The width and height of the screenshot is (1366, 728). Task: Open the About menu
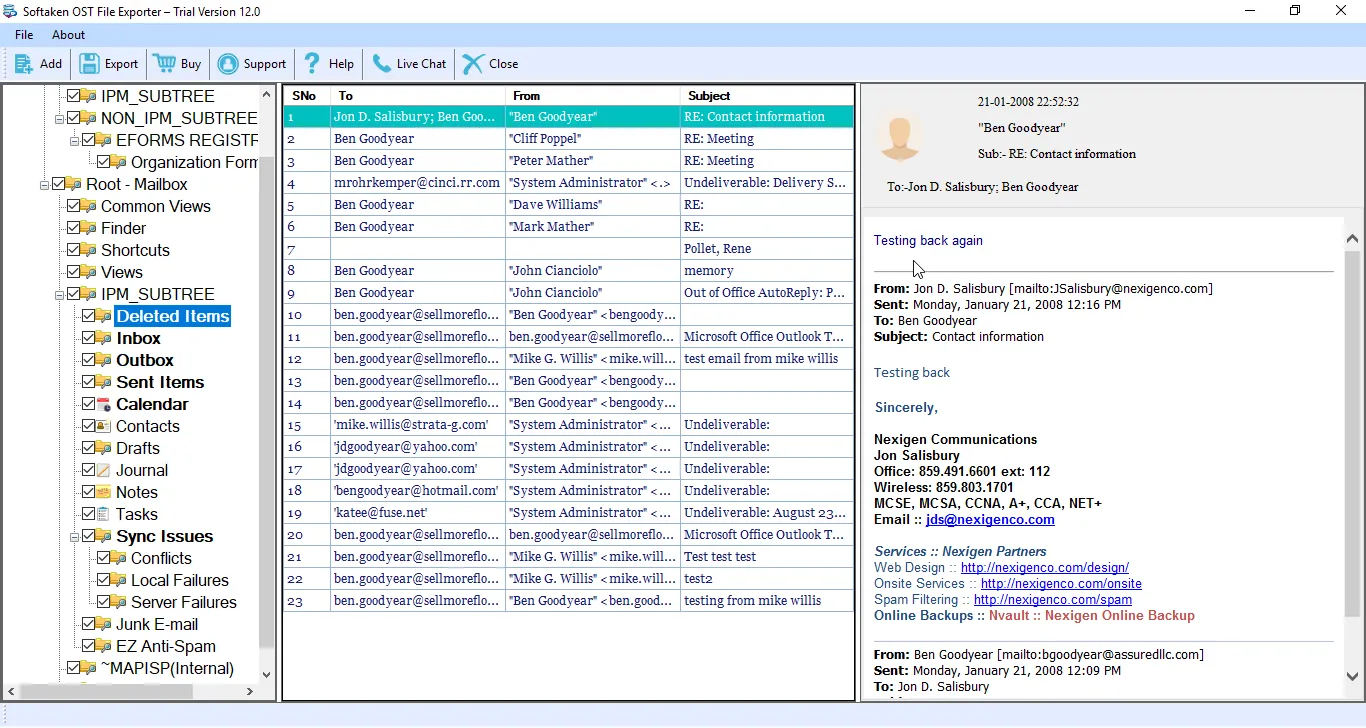69,35
